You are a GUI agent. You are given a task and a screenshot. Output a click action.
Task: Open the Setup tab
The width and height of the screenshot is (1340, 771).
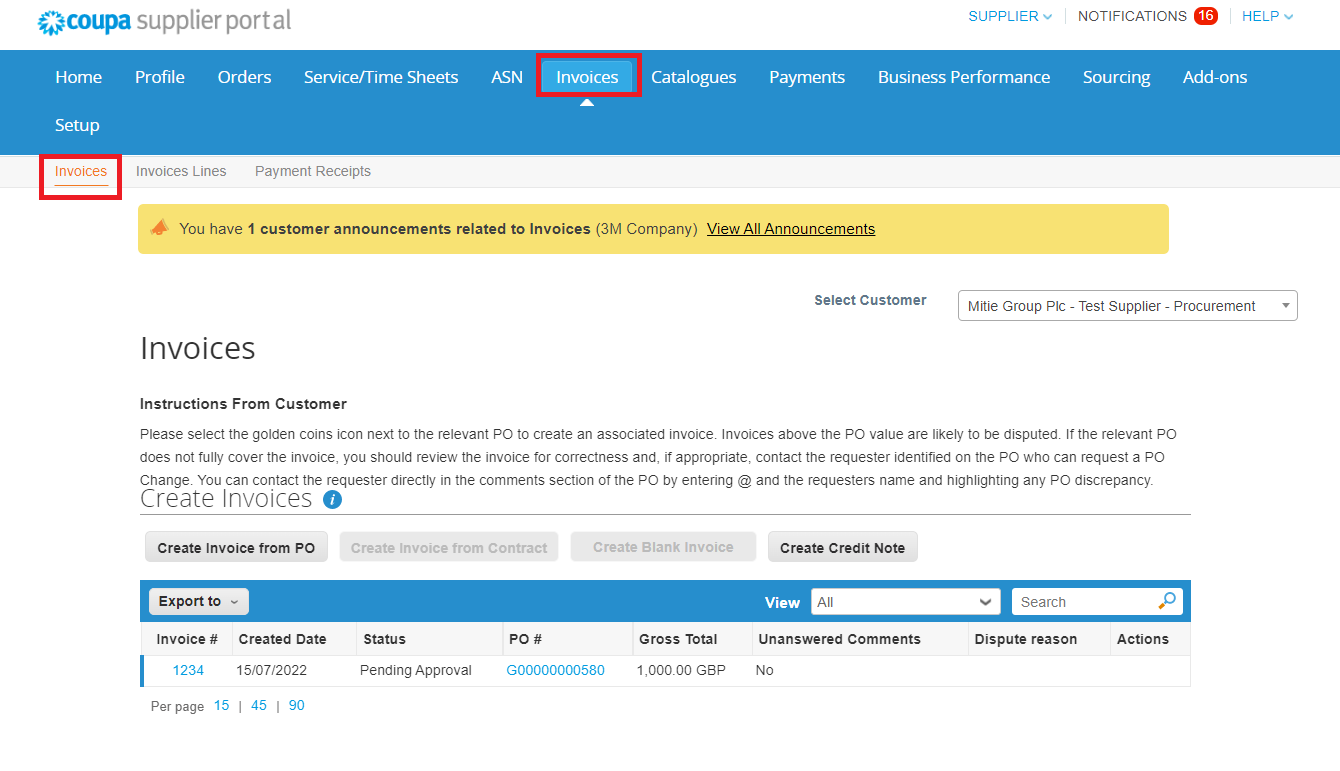[77, 125]
